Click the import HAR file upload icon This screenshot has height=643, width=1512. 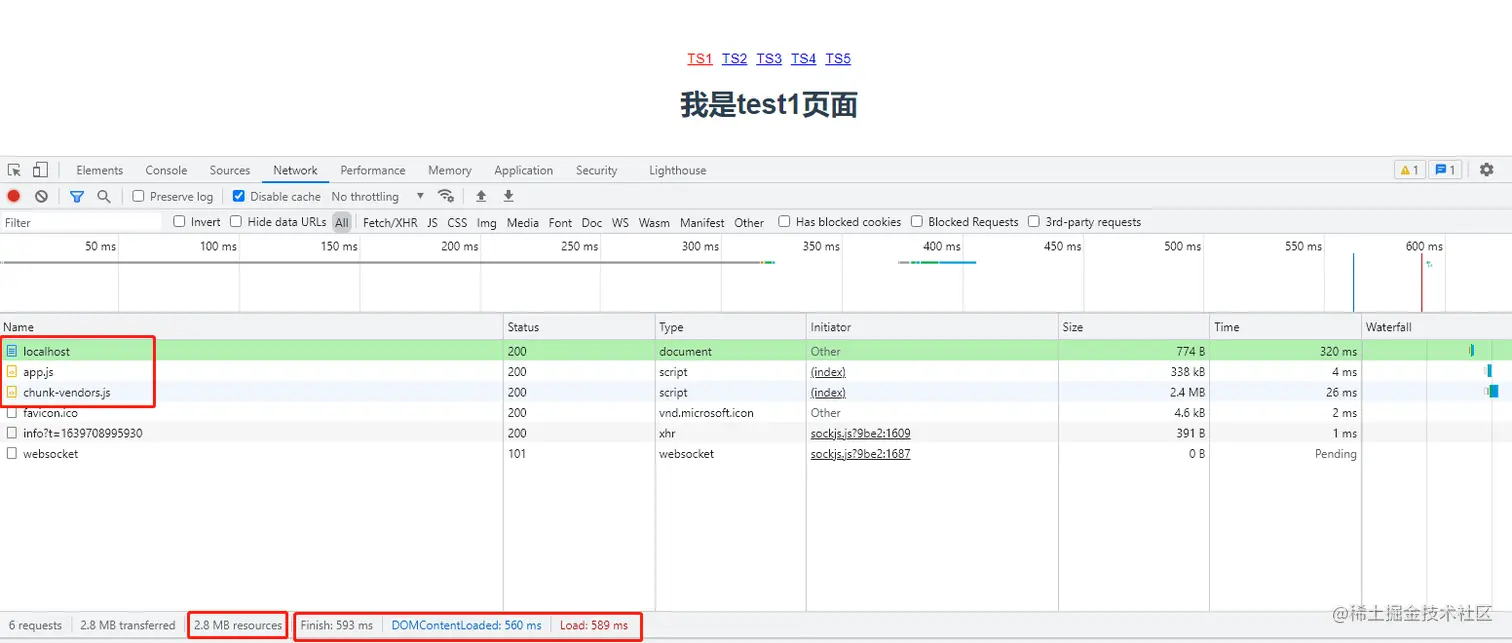point(481,196)
